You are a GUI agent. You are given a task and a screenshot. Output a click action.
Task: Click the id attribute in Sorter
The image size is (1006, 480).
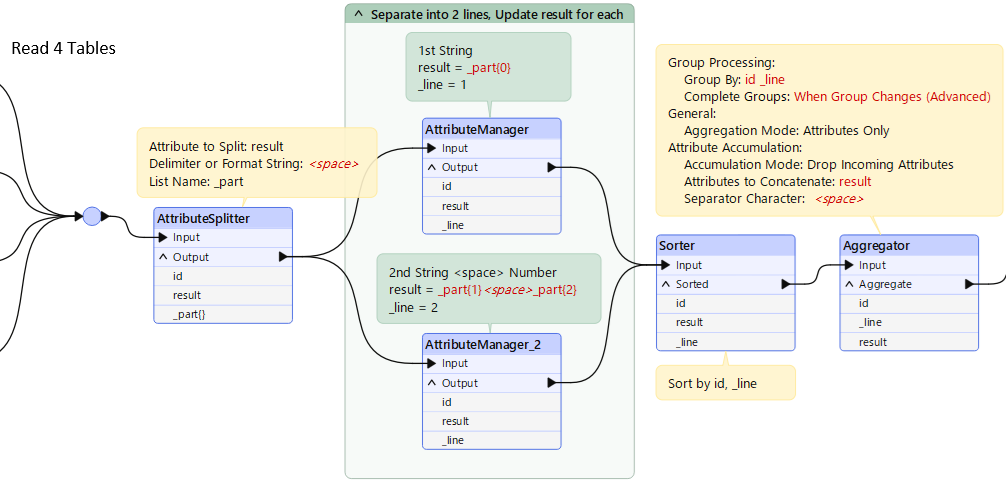[726, 304]
